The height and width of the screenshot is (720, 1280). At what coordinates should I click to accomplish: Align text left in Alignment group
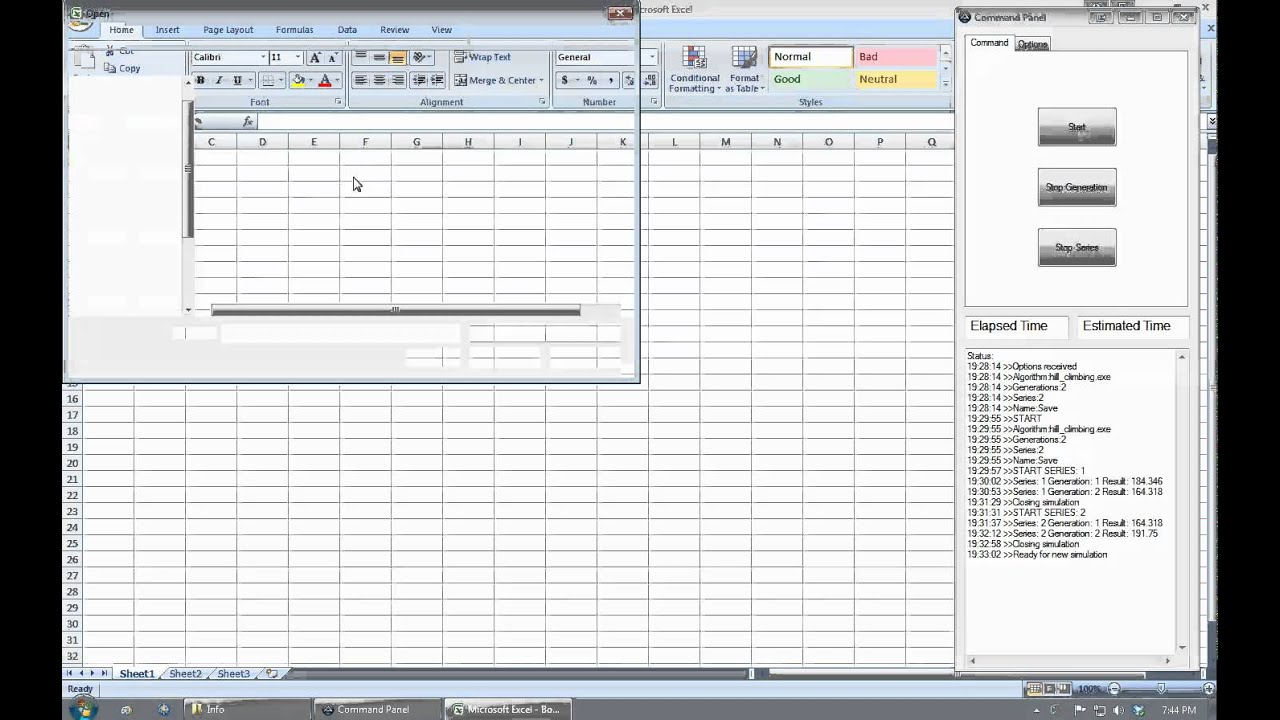[360, 80]
